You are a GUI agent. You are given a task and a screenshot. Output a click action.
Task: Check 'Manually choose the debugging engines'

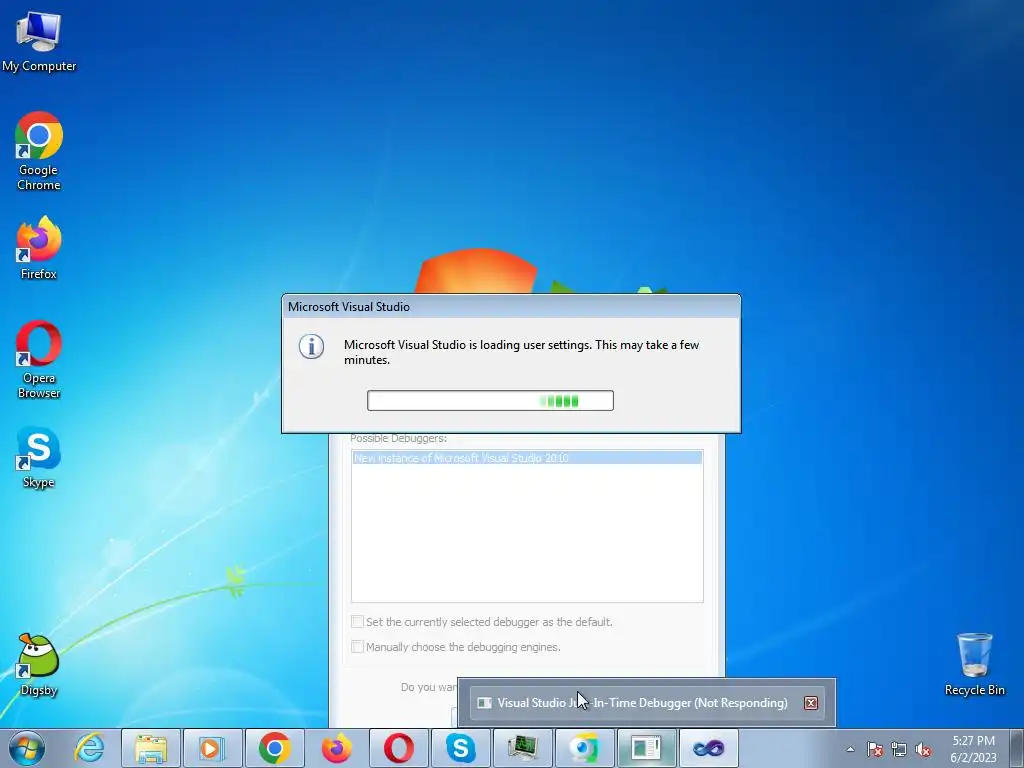coord(357,647)
